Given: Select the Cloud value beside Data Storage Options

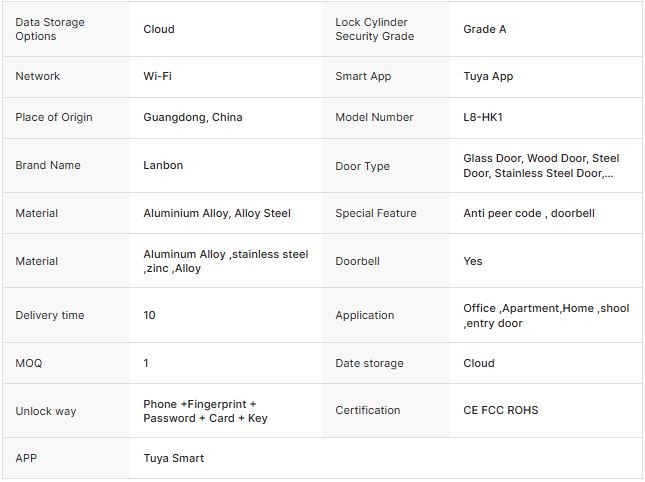Looking at the screenshot, I should (159, 29).
